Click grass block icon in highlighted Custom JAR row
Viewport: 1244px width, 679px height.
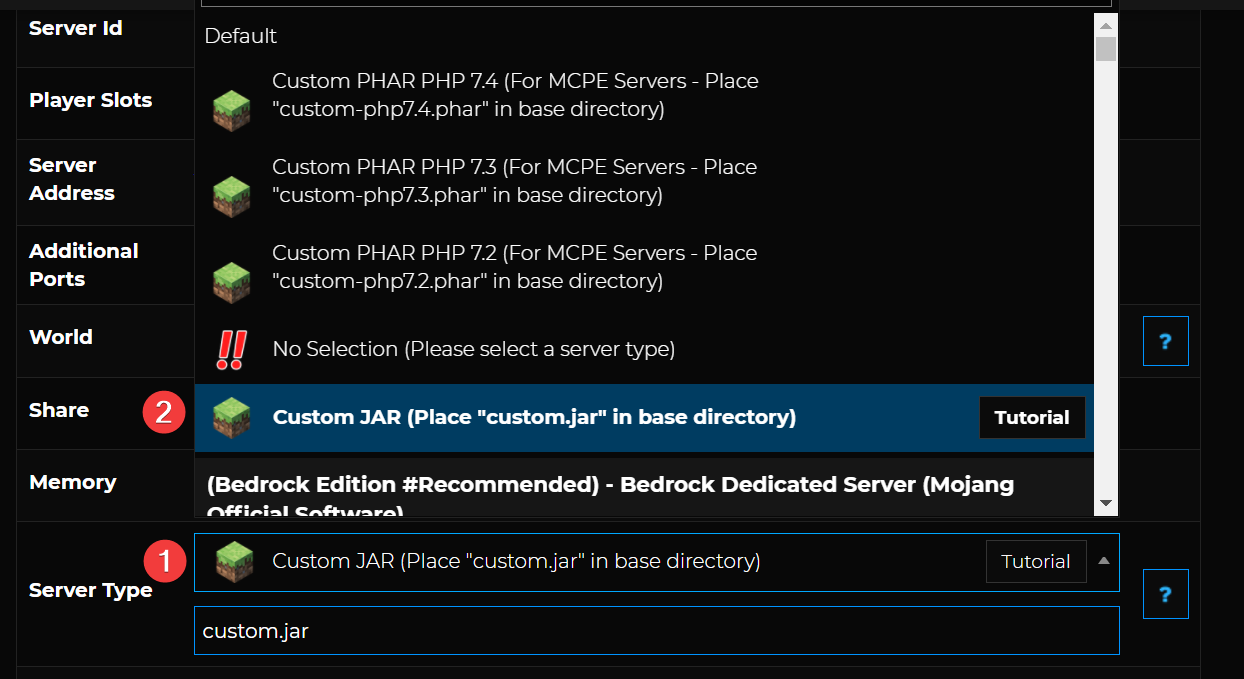[x=231, y=417]
